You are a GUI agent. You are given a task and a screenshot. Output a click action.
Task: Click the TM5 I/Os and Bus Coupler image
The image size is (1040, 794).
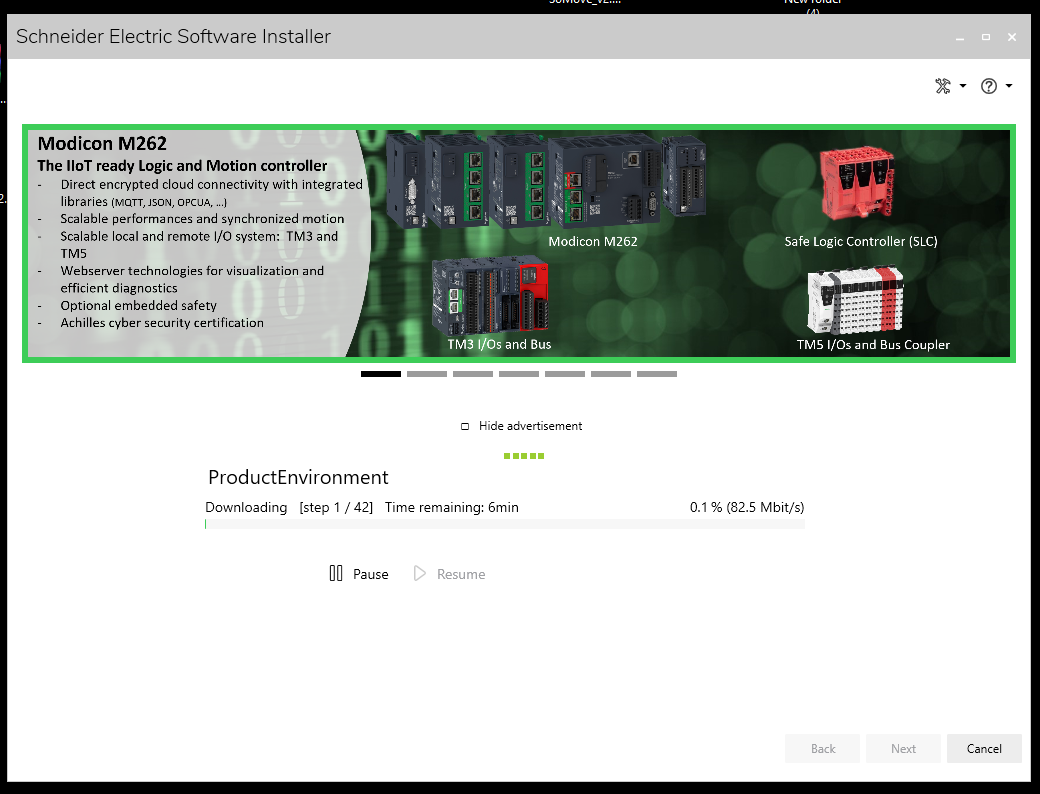click(856, 300)
